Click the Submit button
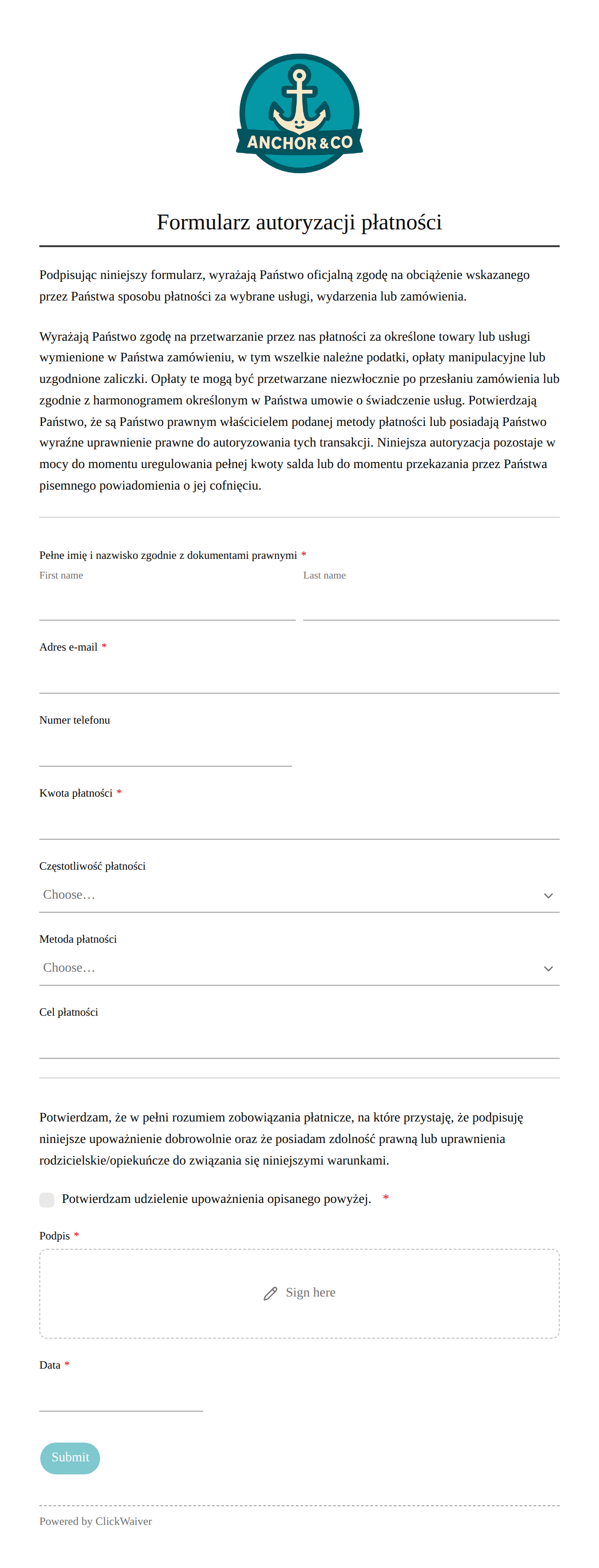Screen dimensions: 599x1568 (70, 1458)
